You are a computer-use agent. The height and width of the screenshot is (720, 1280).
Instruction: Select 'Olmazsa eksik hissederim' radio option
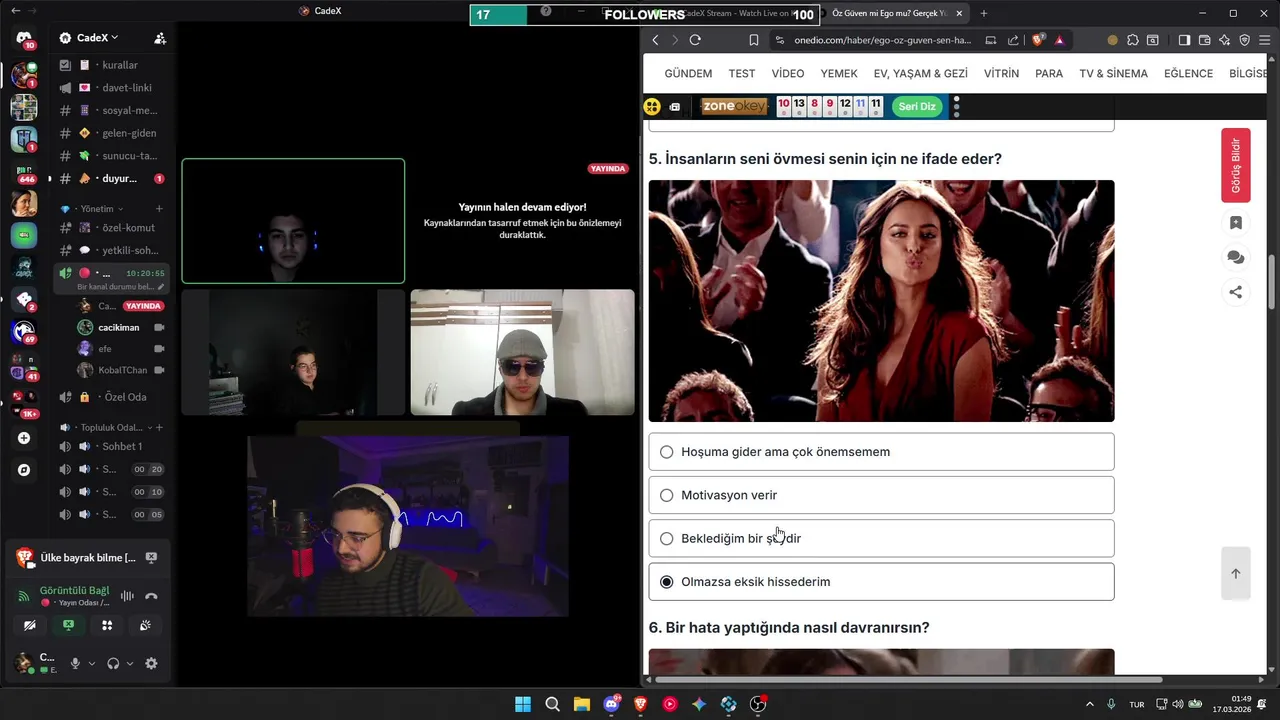click(667, 582)
